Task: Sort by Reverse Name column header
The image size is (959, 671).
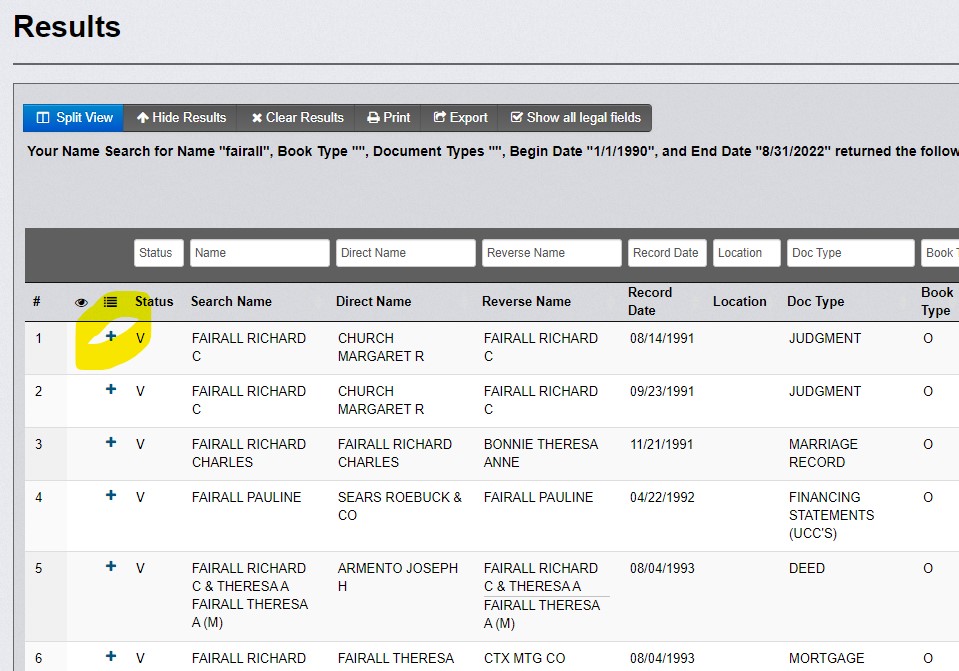Action: 527,302
